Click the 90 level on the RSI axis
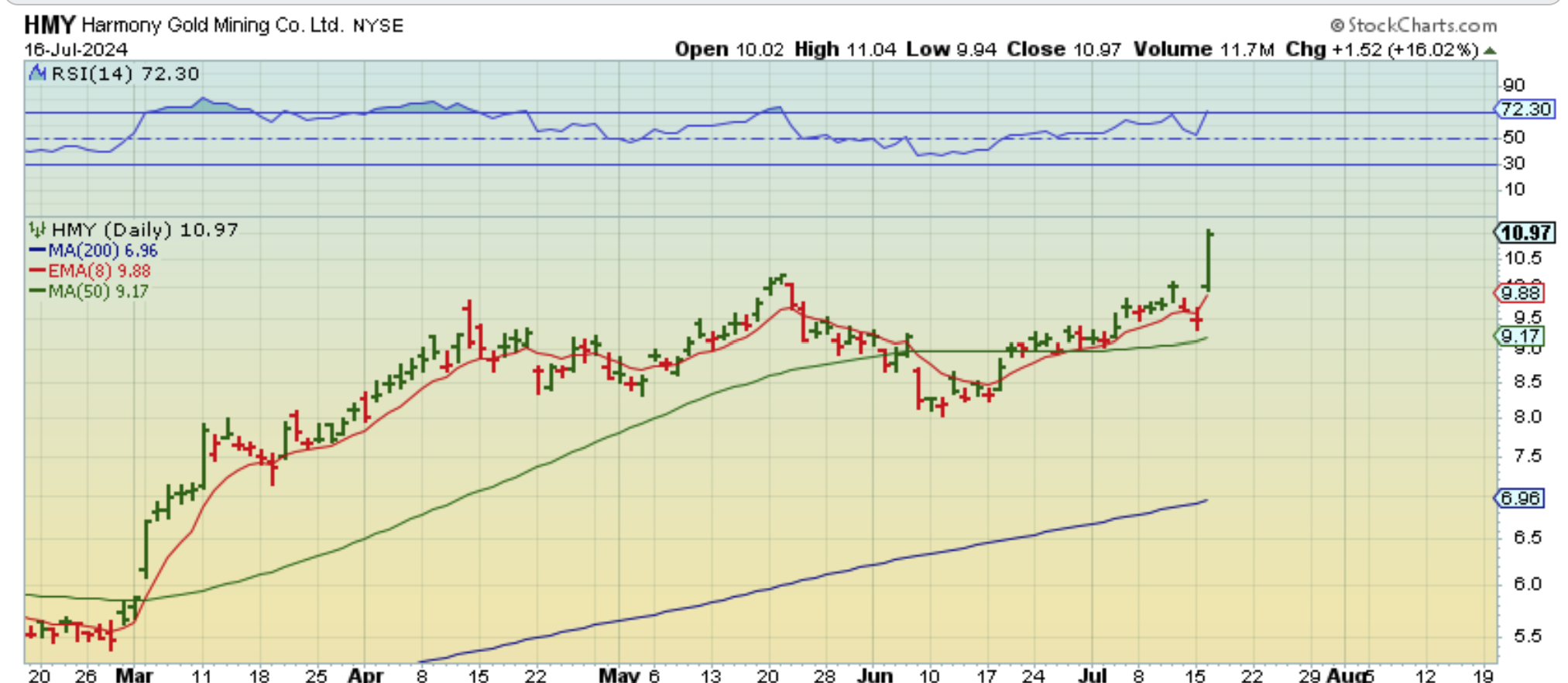 [x=1513, y=85]
